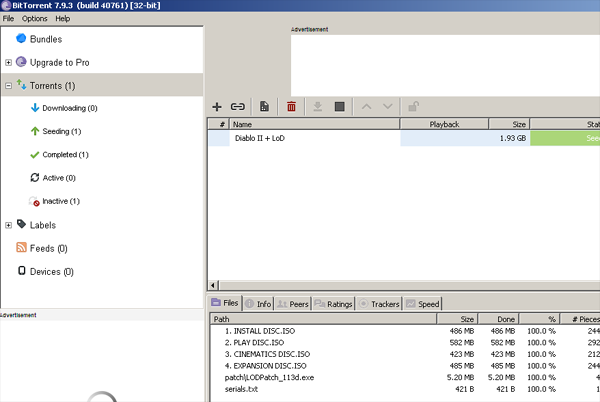The width and height of the screenshot is (600, 402).
Task: Select the Diablo II + LoD torrent
Action: [260, 138]
